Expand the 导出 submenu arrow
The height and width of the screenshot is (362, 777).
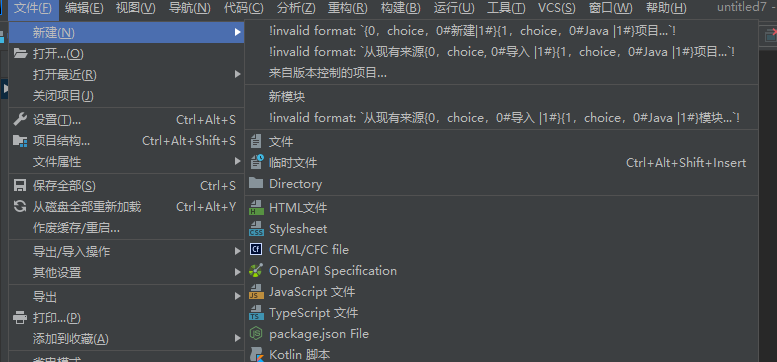click(x=238, y=297)
